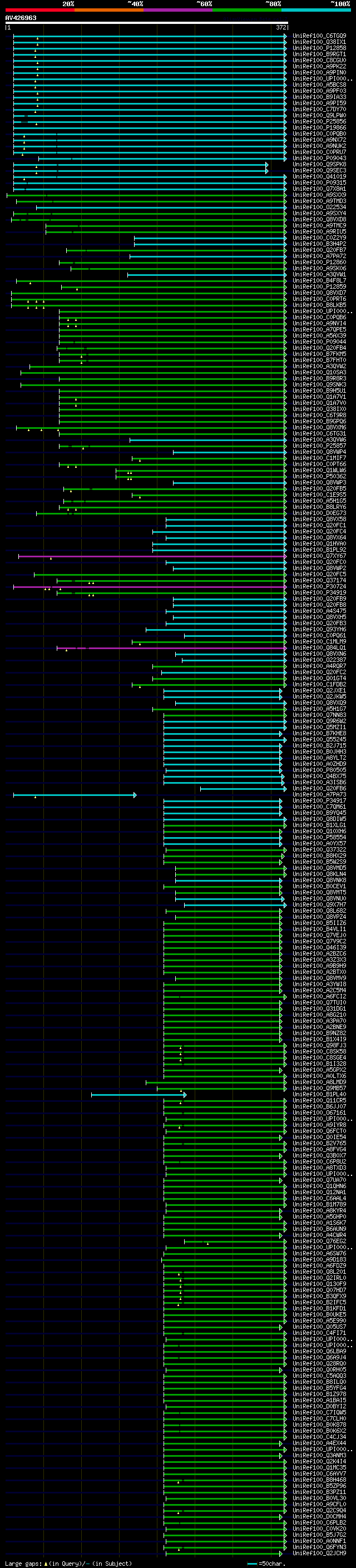
Task: Click the 'Large gaps' legend text
Action: click(23, 1563)
